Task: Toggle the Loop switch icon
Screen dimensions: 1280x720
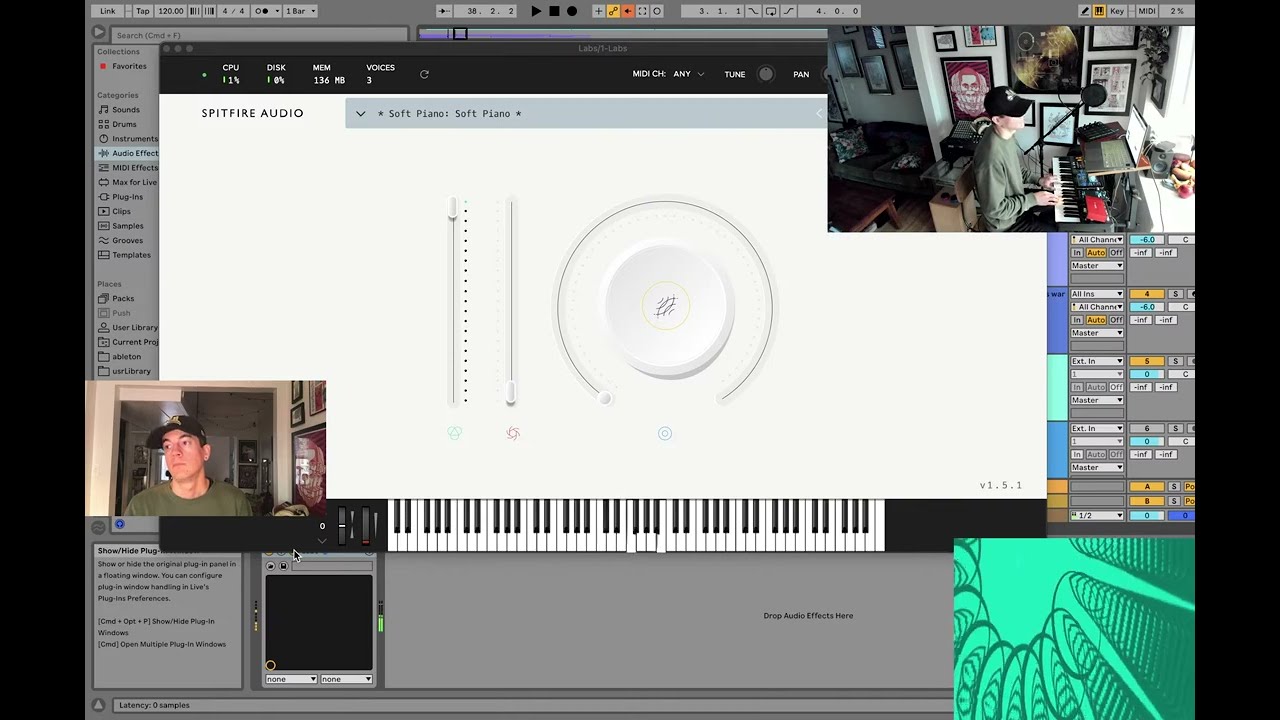Action: pos(772,11)
